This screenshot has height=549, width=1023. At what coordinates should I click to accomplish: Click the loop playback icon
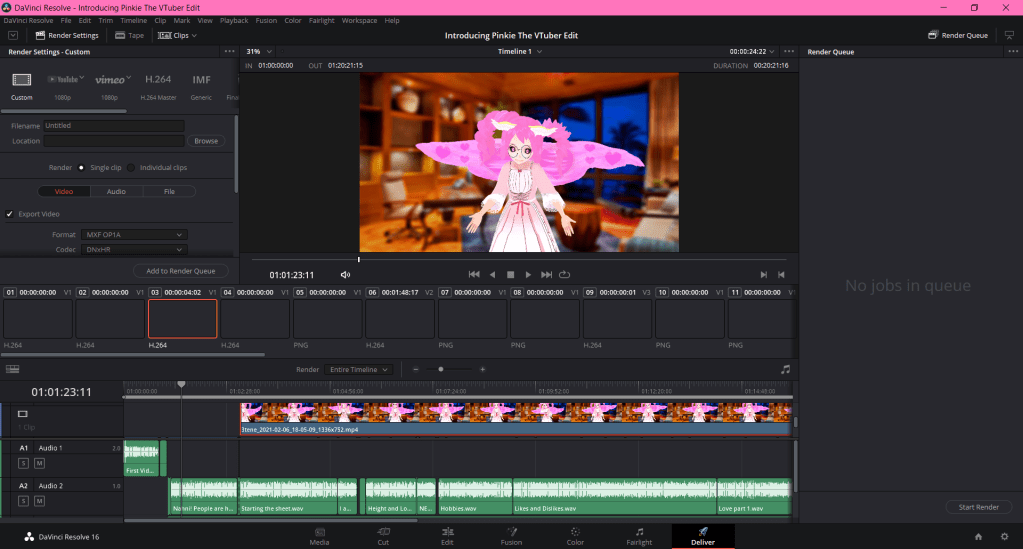(565, 274)
